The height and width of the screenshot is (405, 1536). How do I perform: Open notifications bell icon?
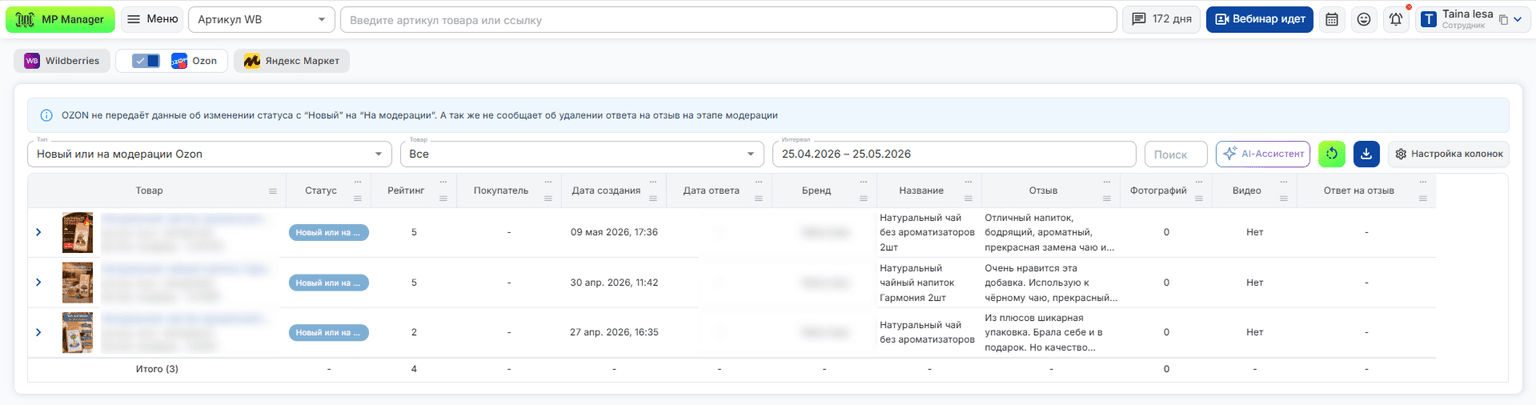1396,19
